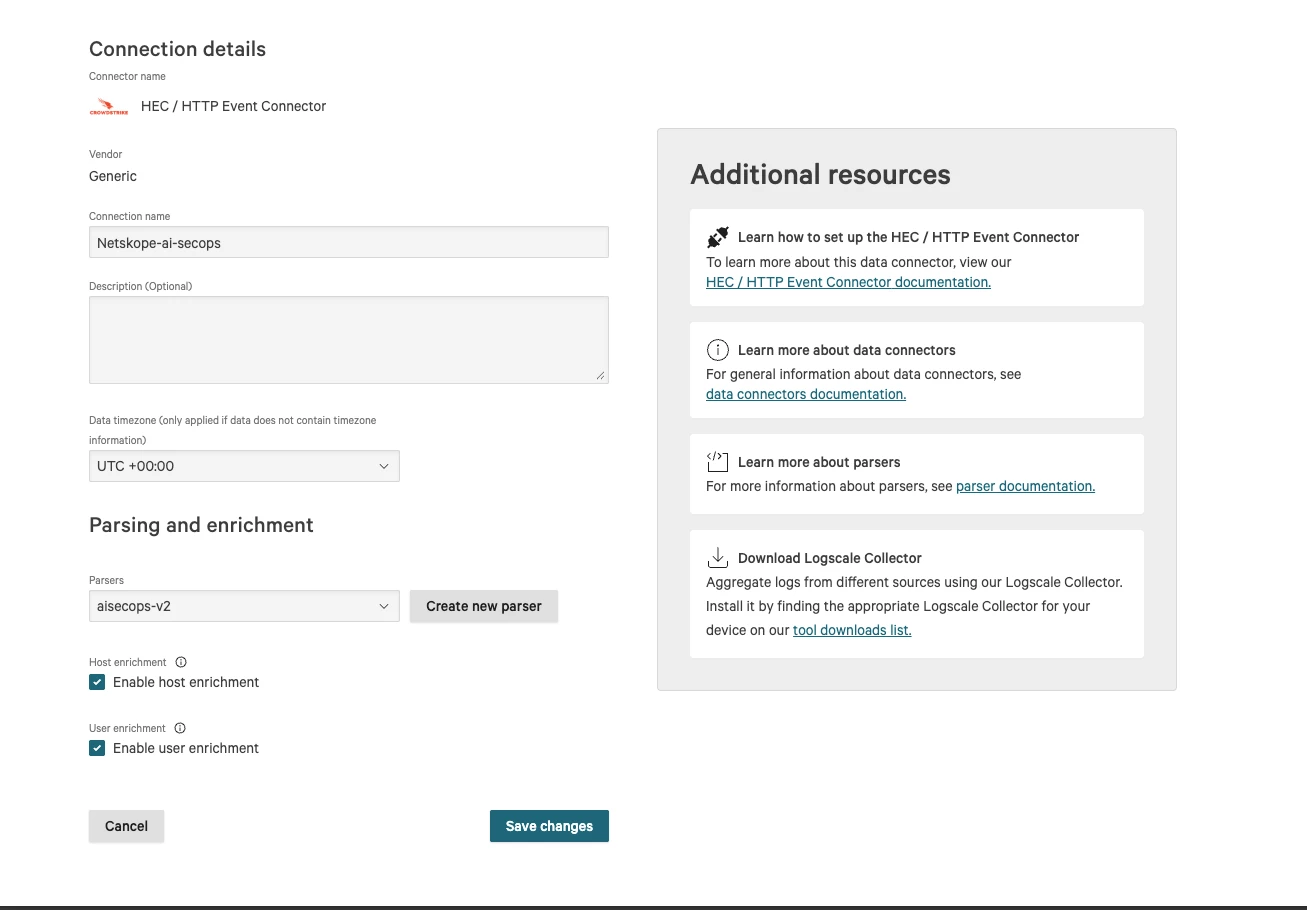The image size is (1307, 910).
Task: Open User enrichment info tooltip icon
Action: (180, 728)
